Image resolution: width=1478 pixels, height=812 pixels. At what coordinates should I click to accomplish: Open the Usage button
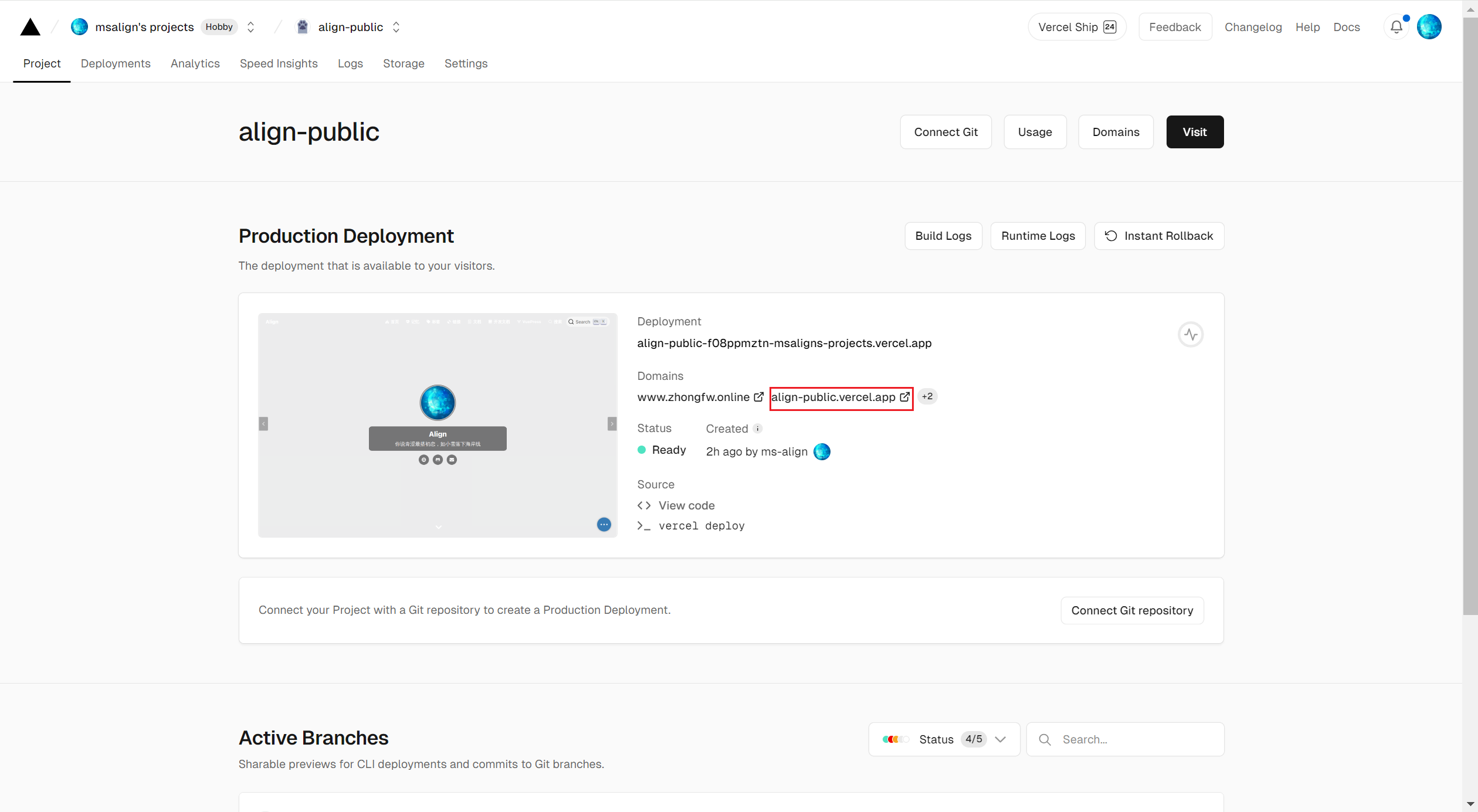pos(1035,132)
